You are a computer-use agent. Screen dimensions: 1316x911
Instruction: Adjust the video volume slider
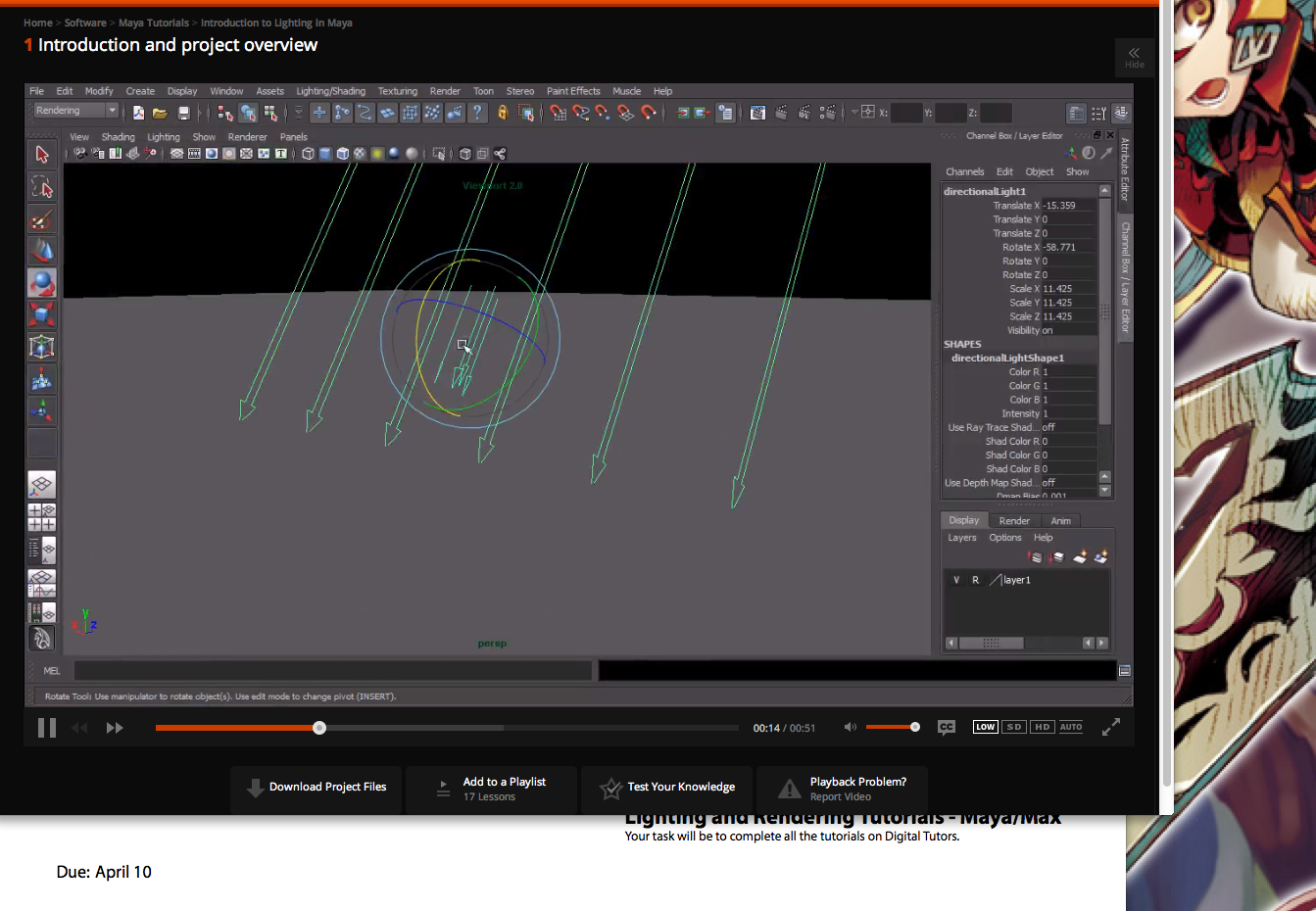(x=892, y=727)
